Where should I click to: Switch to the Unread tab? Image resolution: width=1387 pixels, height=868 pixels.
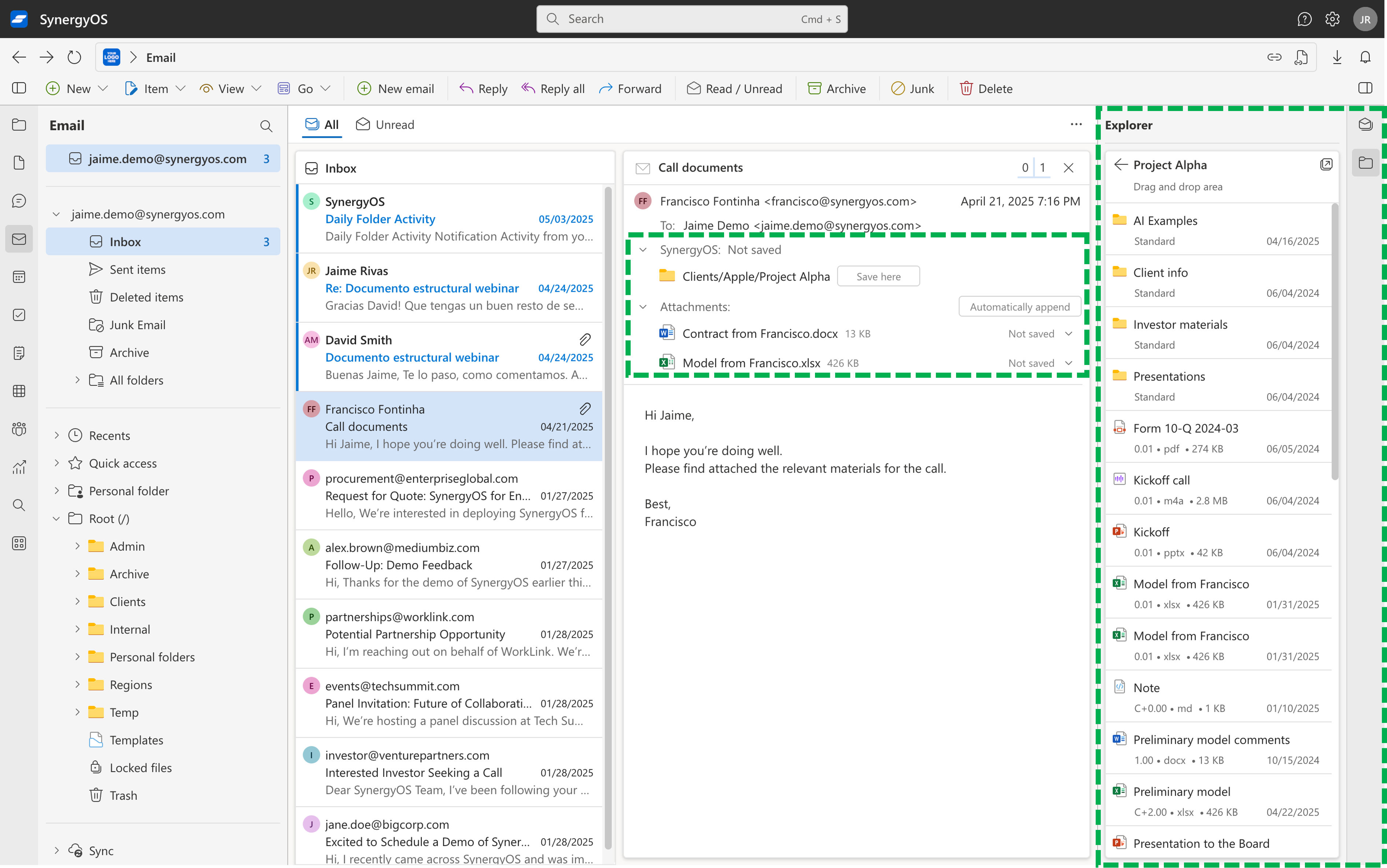coord(385,125)
